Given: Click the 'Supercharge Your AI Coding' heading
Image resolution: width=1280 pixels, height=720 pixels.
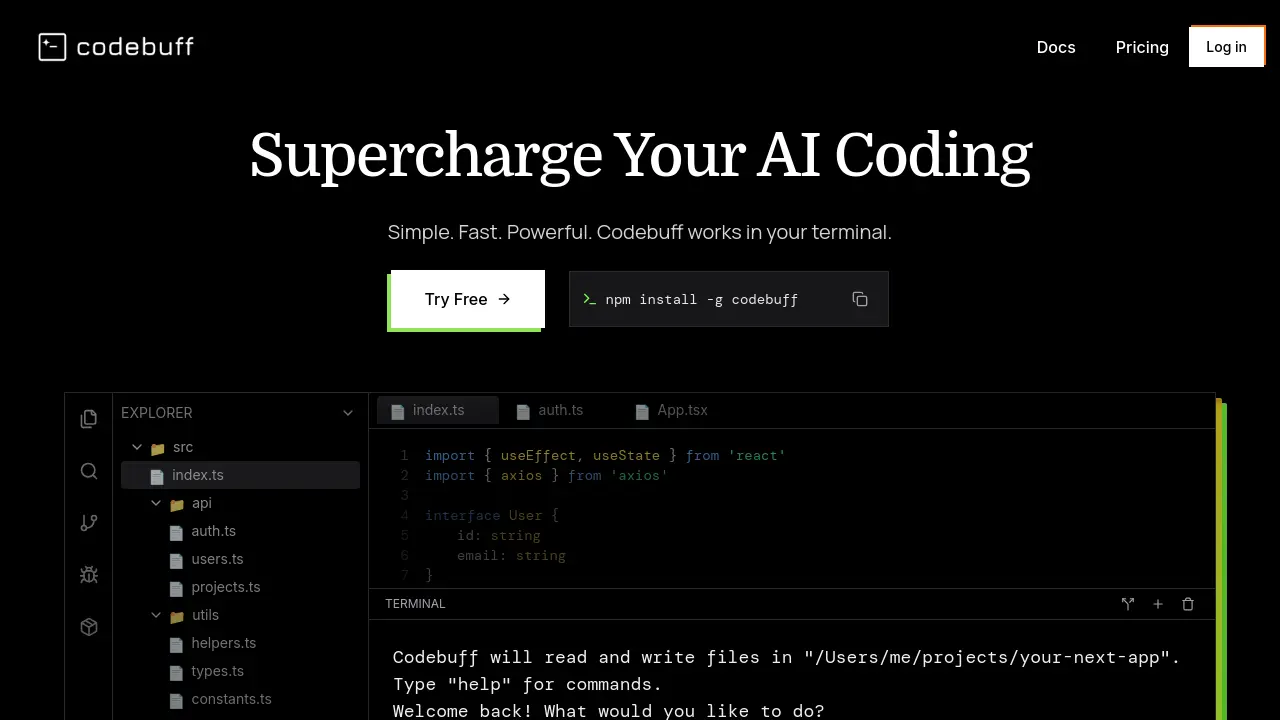Looking at the screenshot, I should pos(640,156).
